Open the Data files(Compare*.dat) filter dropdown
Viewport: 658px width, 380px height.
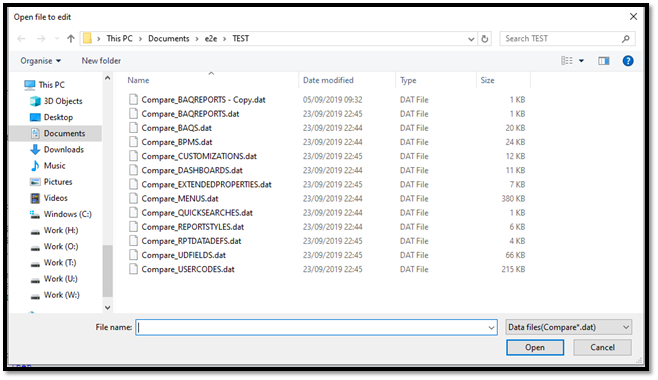(x=569, y=327)
